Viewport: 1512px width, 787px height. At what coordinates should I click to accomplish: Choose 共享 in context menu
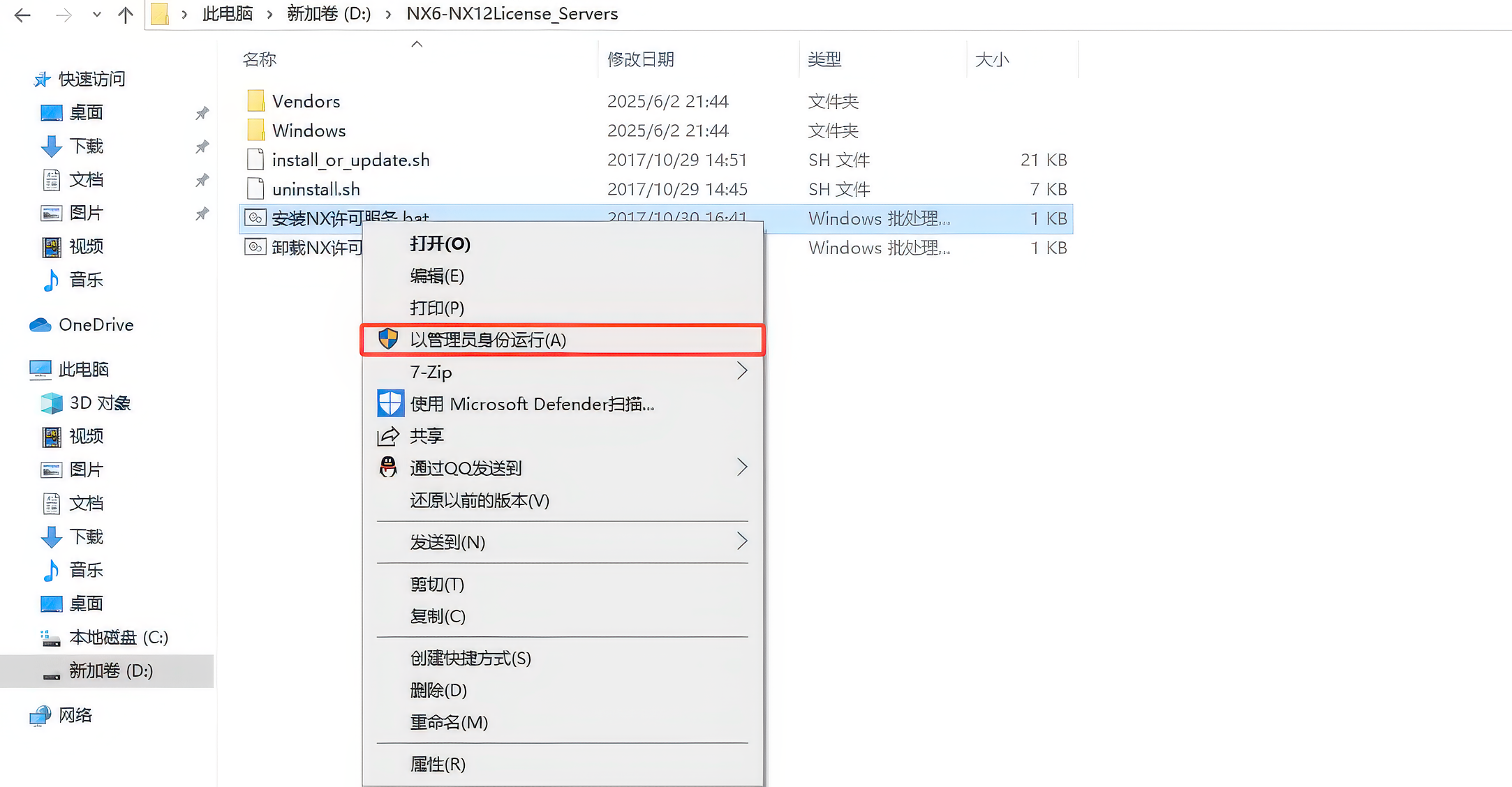pyautogui.click(x=563, y=436)
